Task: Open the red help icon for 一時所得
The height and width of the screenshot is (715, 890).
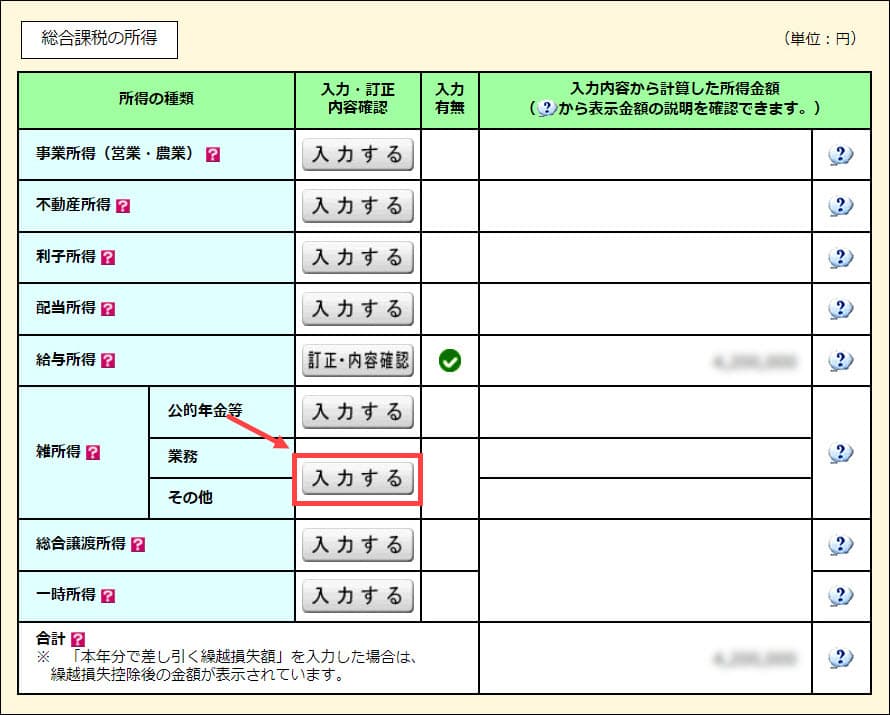Action: [109, 596]
